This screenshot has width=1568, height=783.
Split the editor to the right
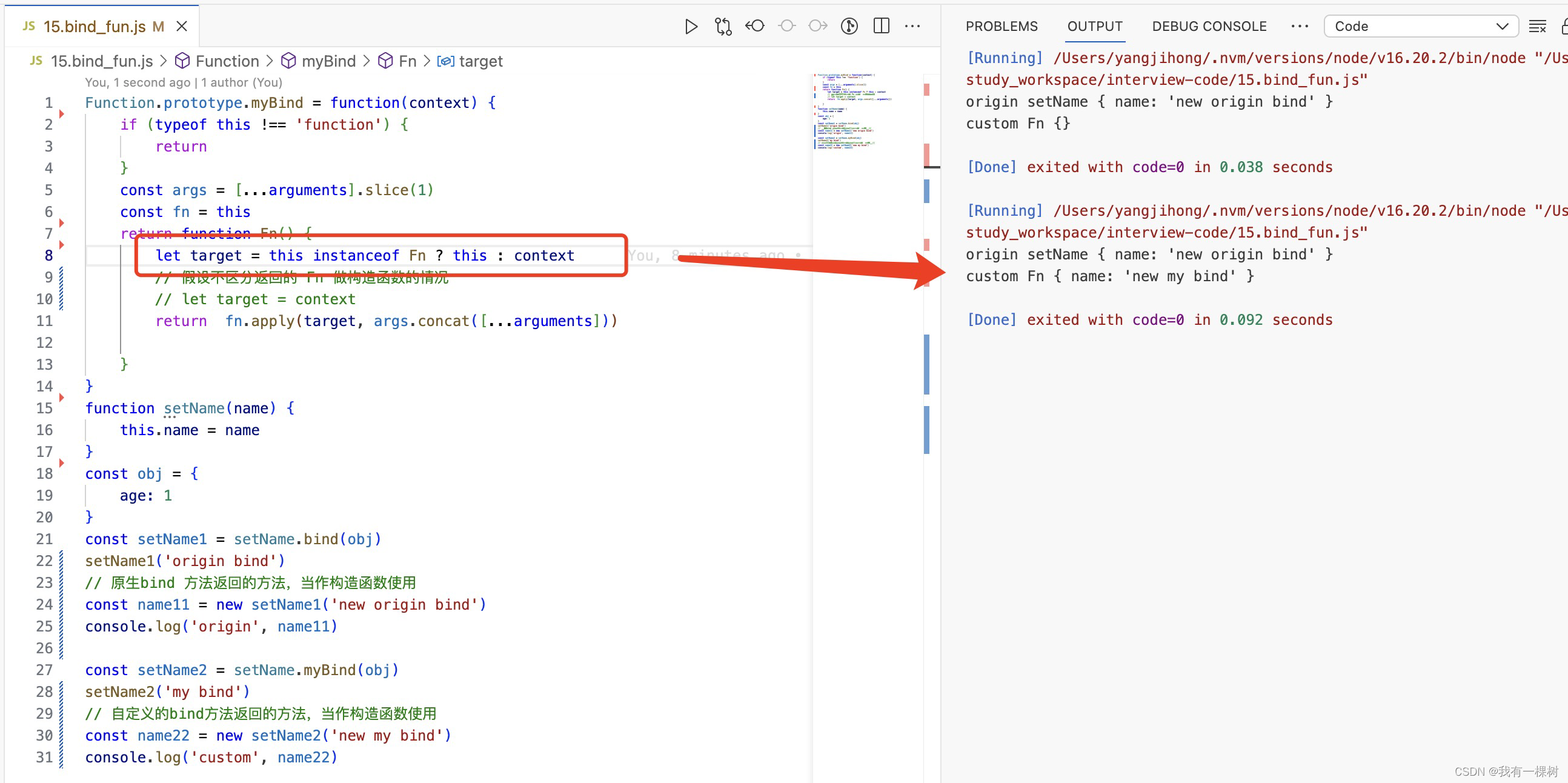pyautogui.click(x=881, y=26)
